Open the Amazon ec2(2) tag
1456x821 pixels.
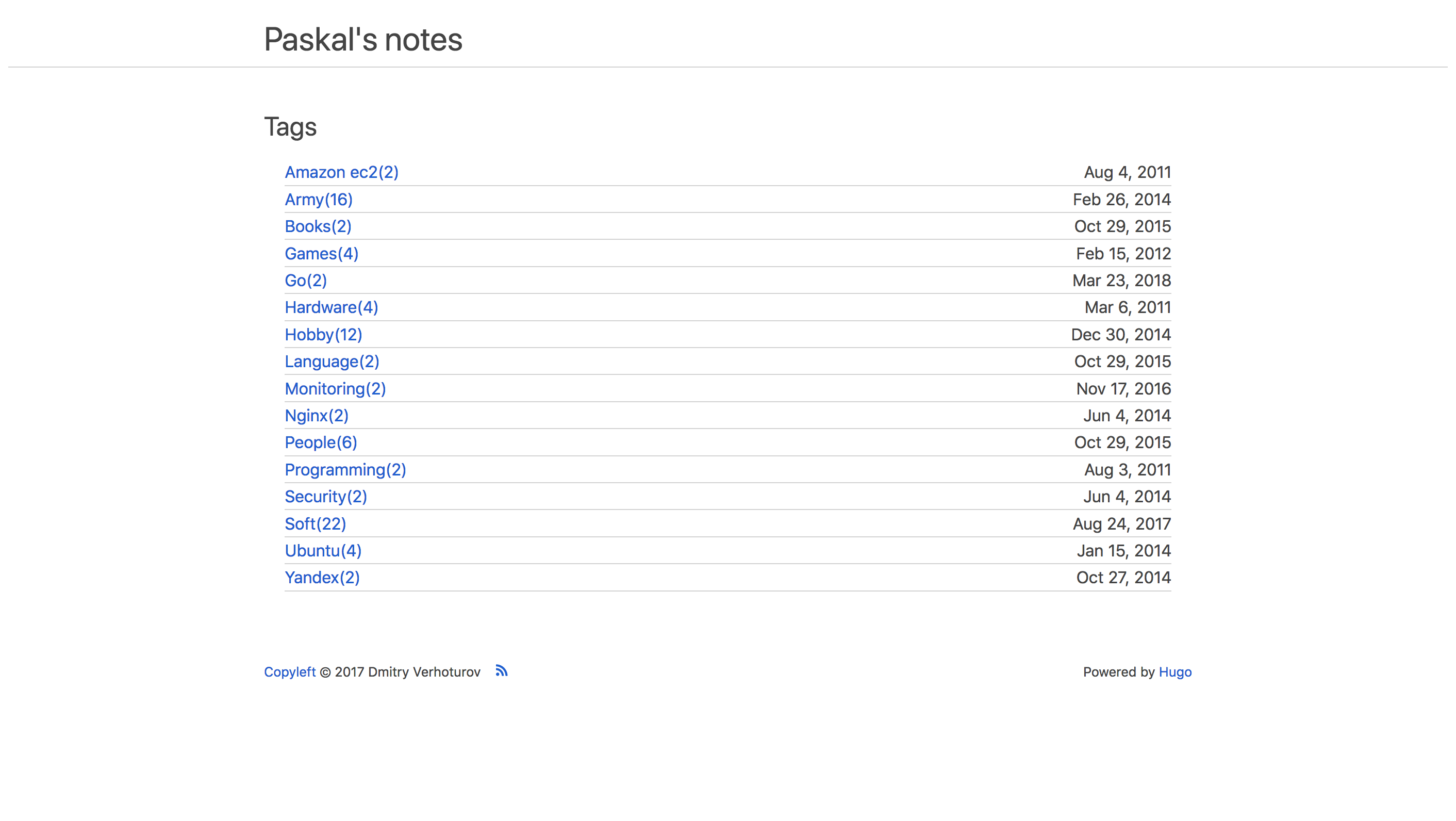coord(341,172)
